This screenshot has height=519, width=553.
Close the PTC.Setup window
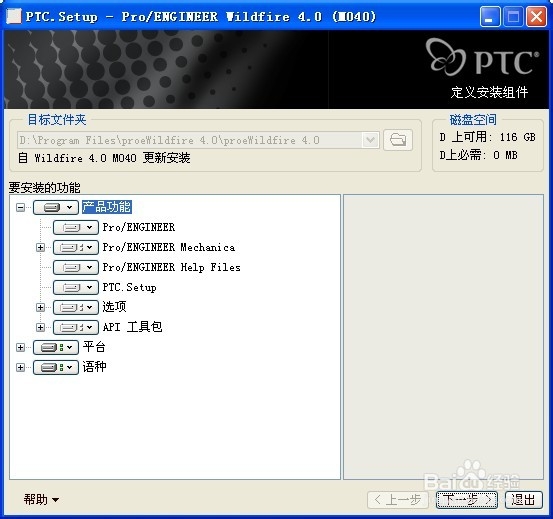click(536, 17)
